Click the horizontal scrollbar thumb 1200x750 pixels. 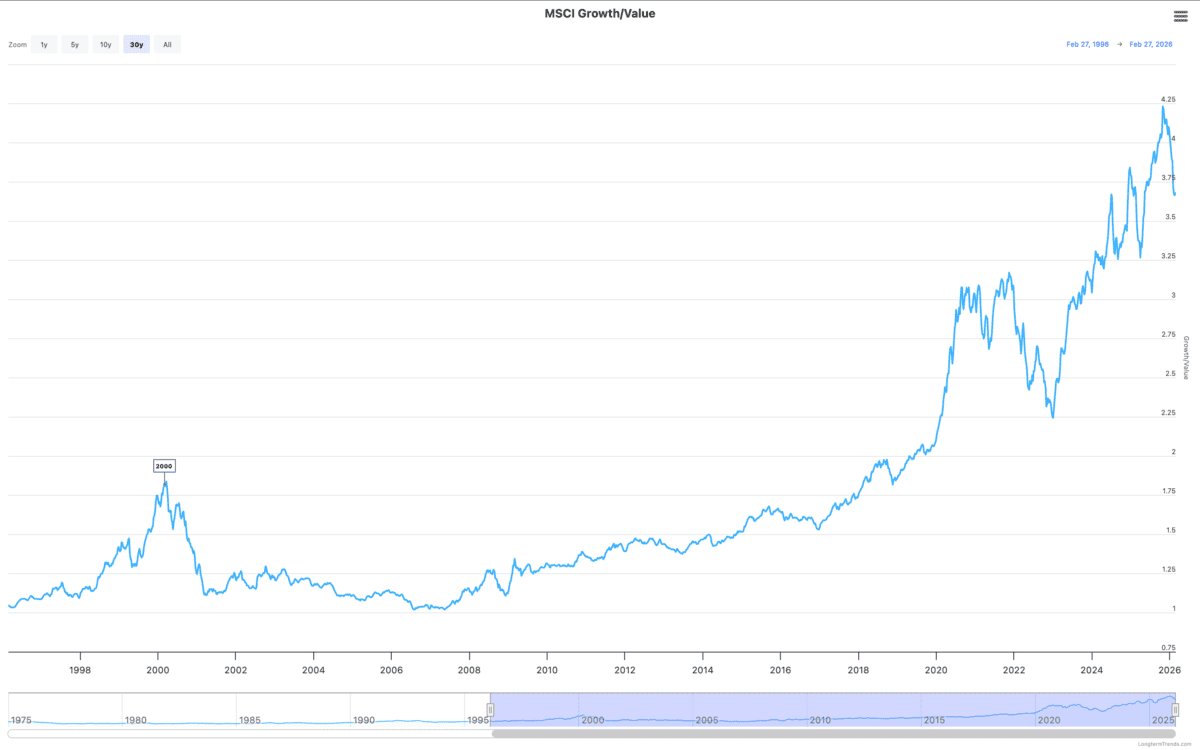[833, 734]
